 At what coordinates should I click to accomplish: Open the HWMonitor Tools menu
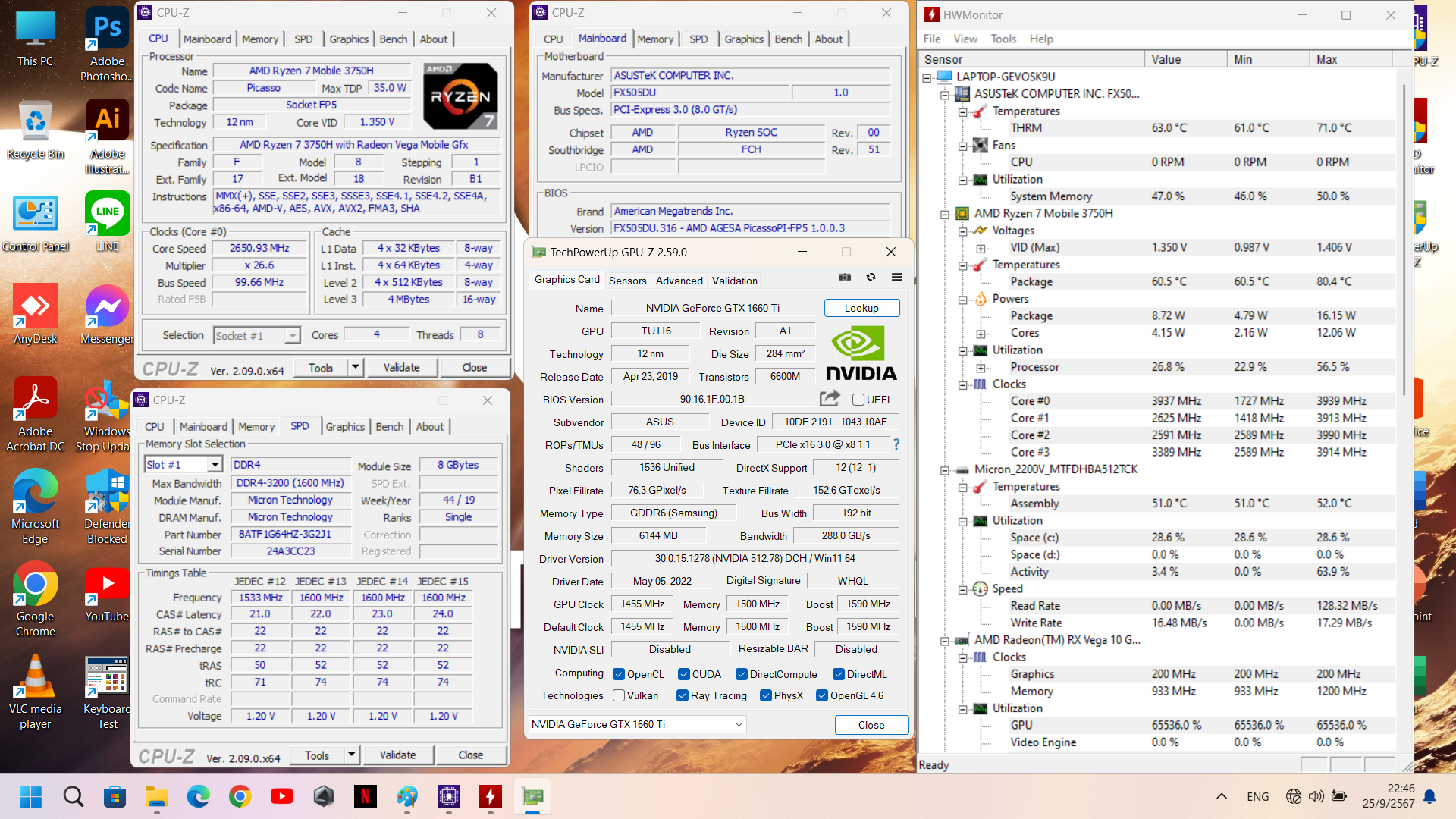[1003, 39]
